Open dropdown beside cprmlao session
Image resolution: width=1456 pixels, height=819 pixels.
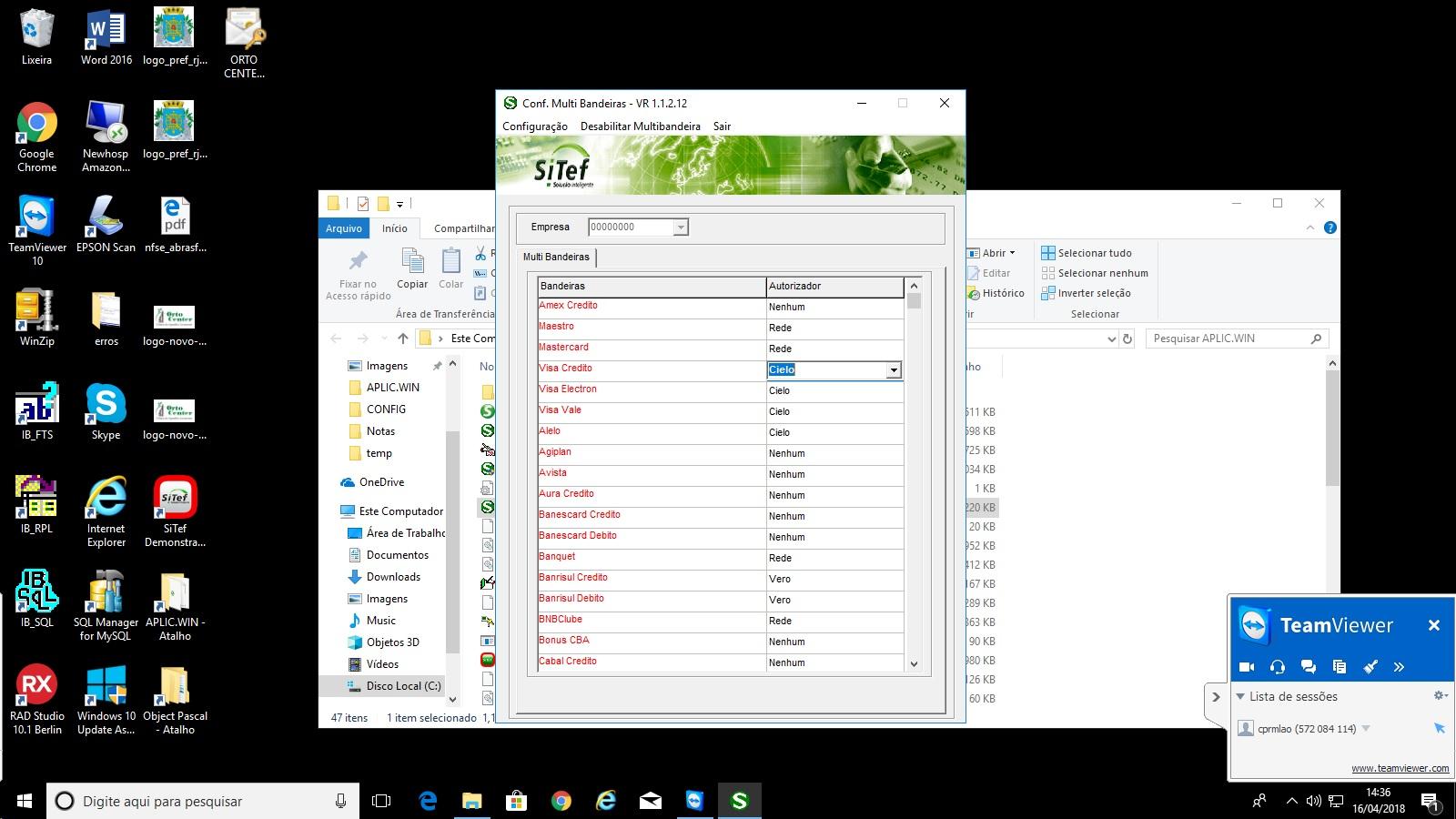click(1366, 728)
